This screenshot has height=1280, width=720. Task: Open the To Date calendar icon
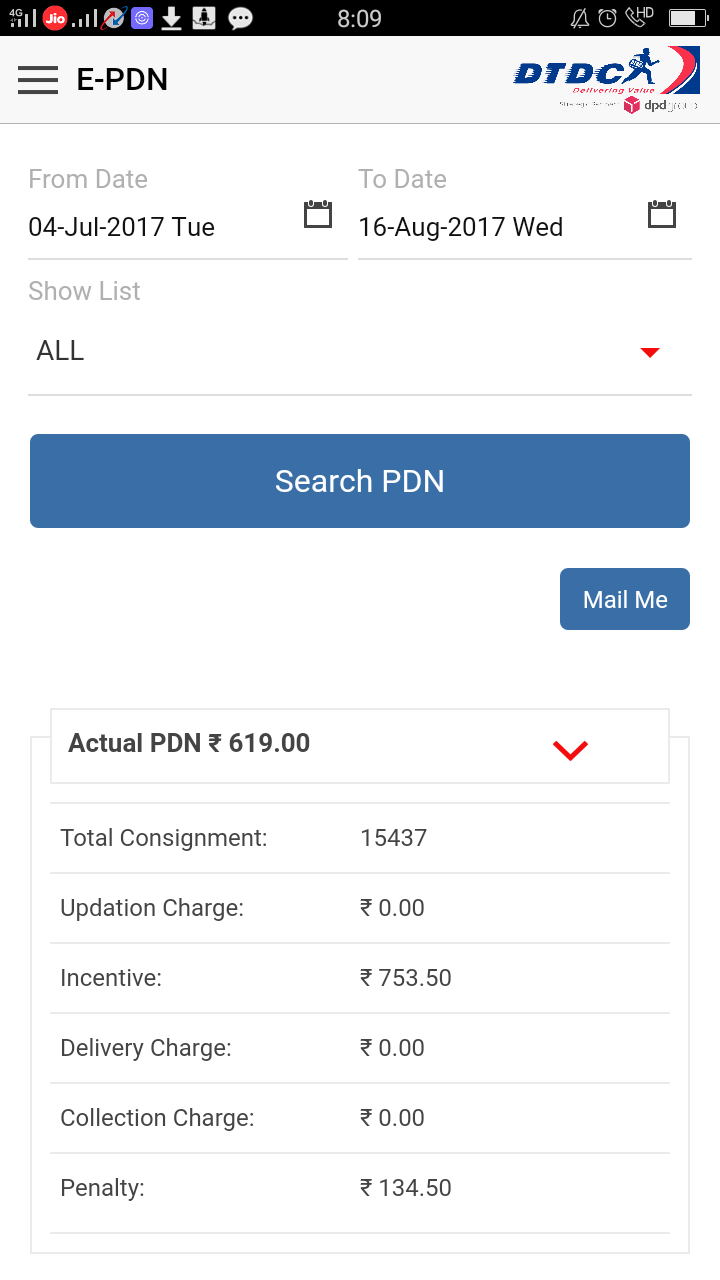pos(662,214)
